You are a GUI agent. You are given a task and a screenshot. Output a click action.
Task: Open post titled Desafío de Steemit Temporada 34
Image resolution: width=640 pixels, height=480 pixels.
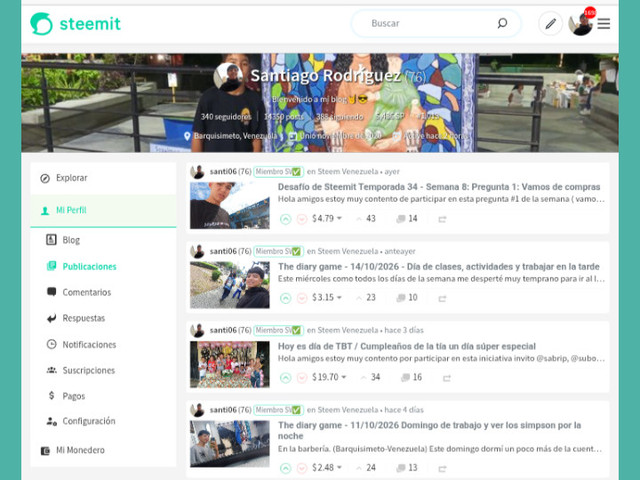click(439, 187)
